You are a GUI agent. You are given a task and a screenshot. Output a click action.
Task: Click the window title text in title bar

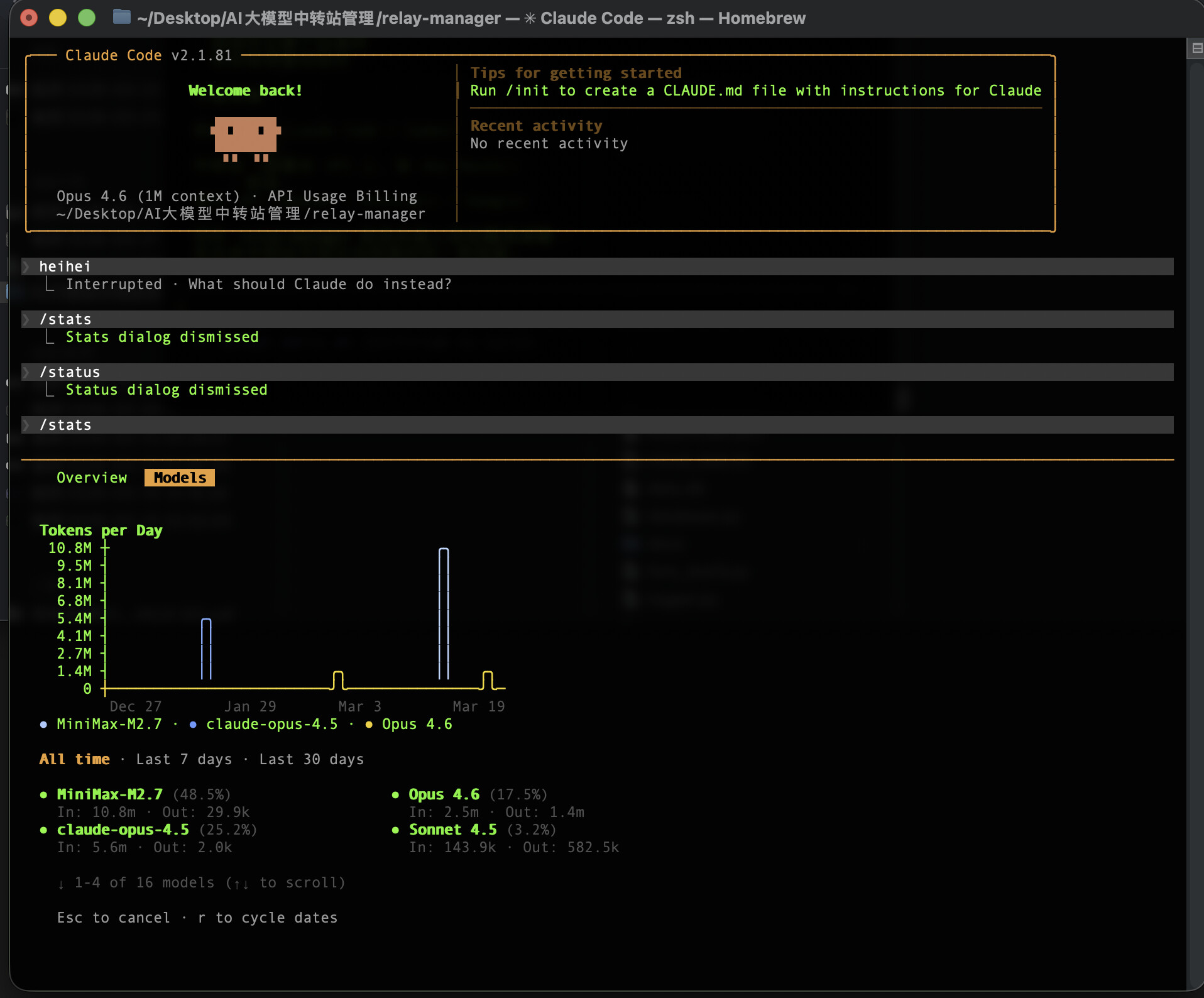coord(471,18)
